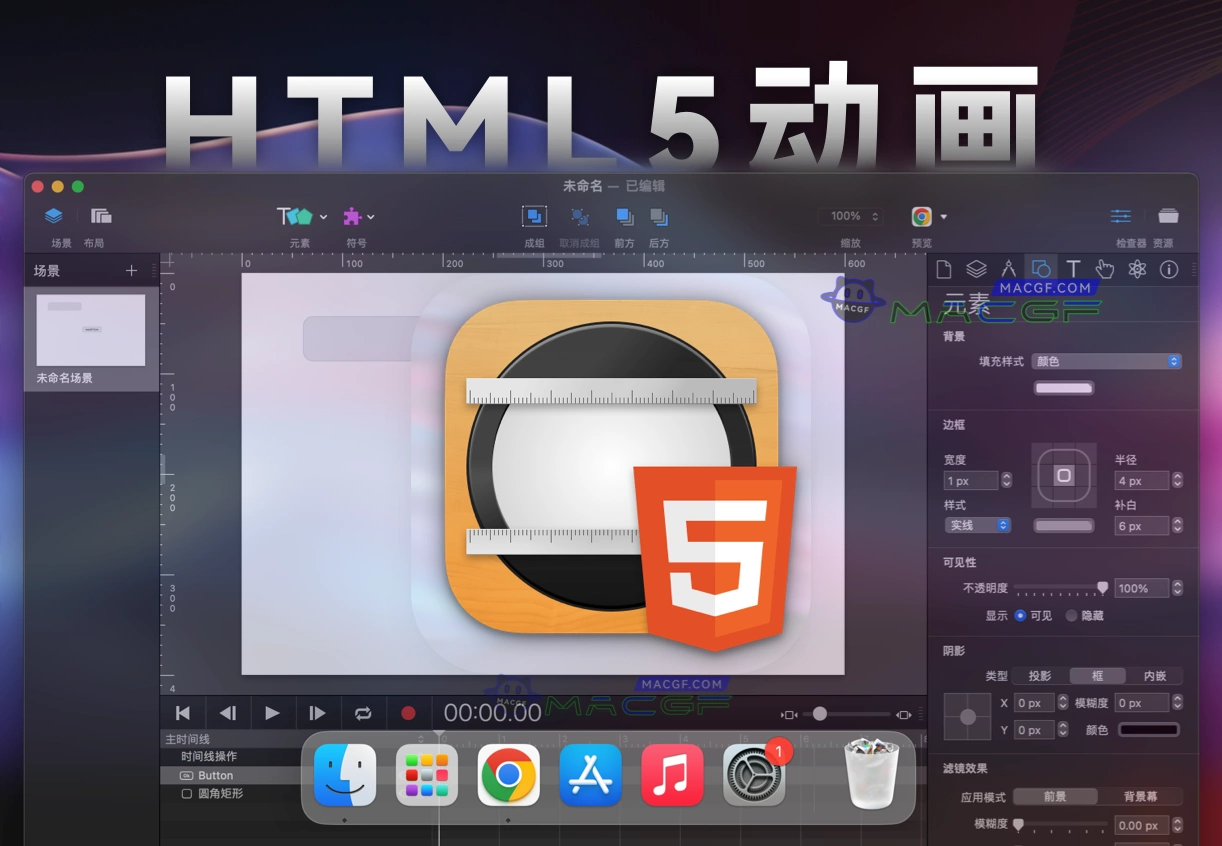Switch to Metrics compass inspector tab

(1008, 269)
